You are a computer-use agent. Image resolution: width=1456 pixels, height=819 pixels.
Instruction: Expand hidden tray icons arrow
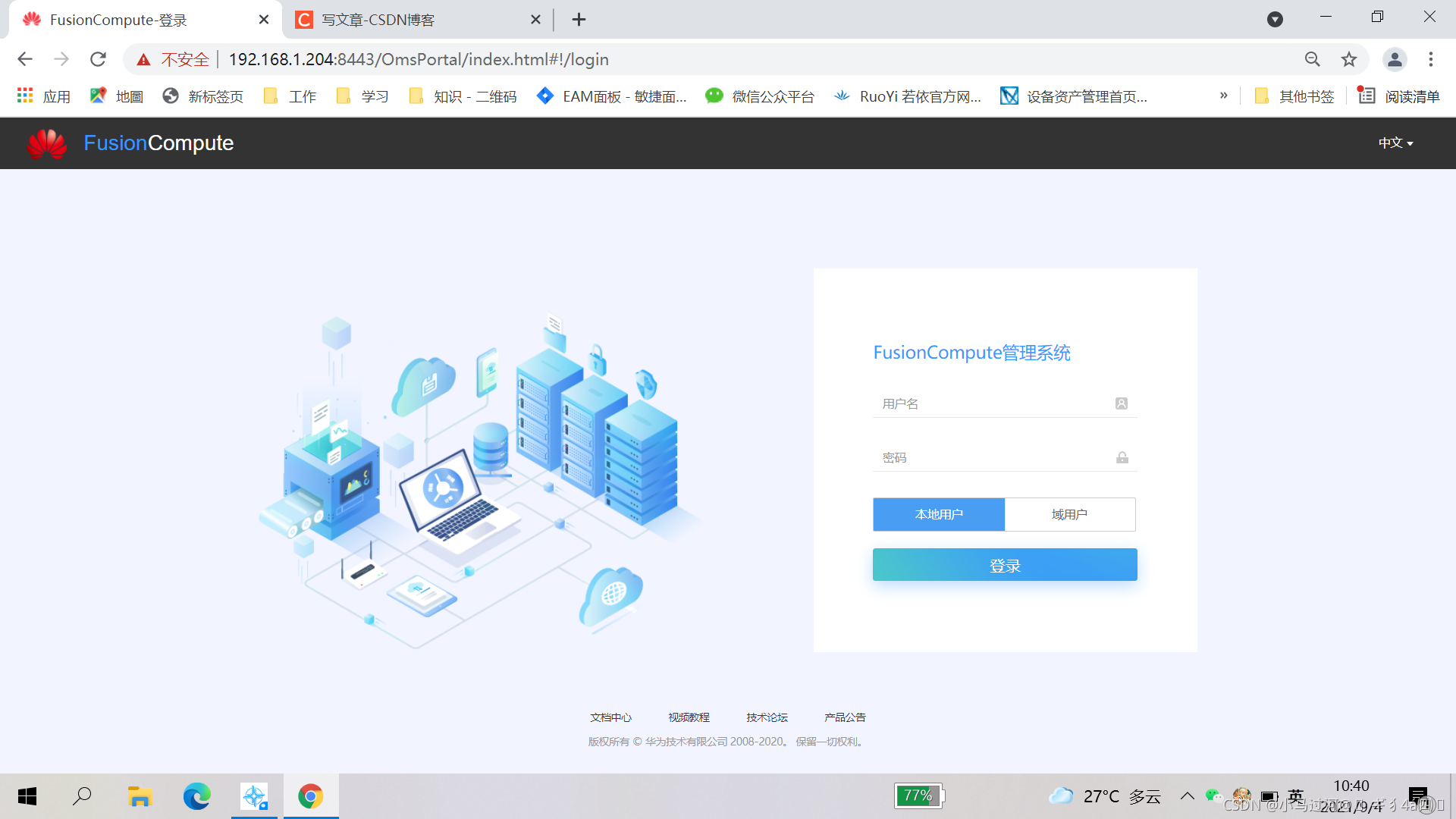point(1188,796)
